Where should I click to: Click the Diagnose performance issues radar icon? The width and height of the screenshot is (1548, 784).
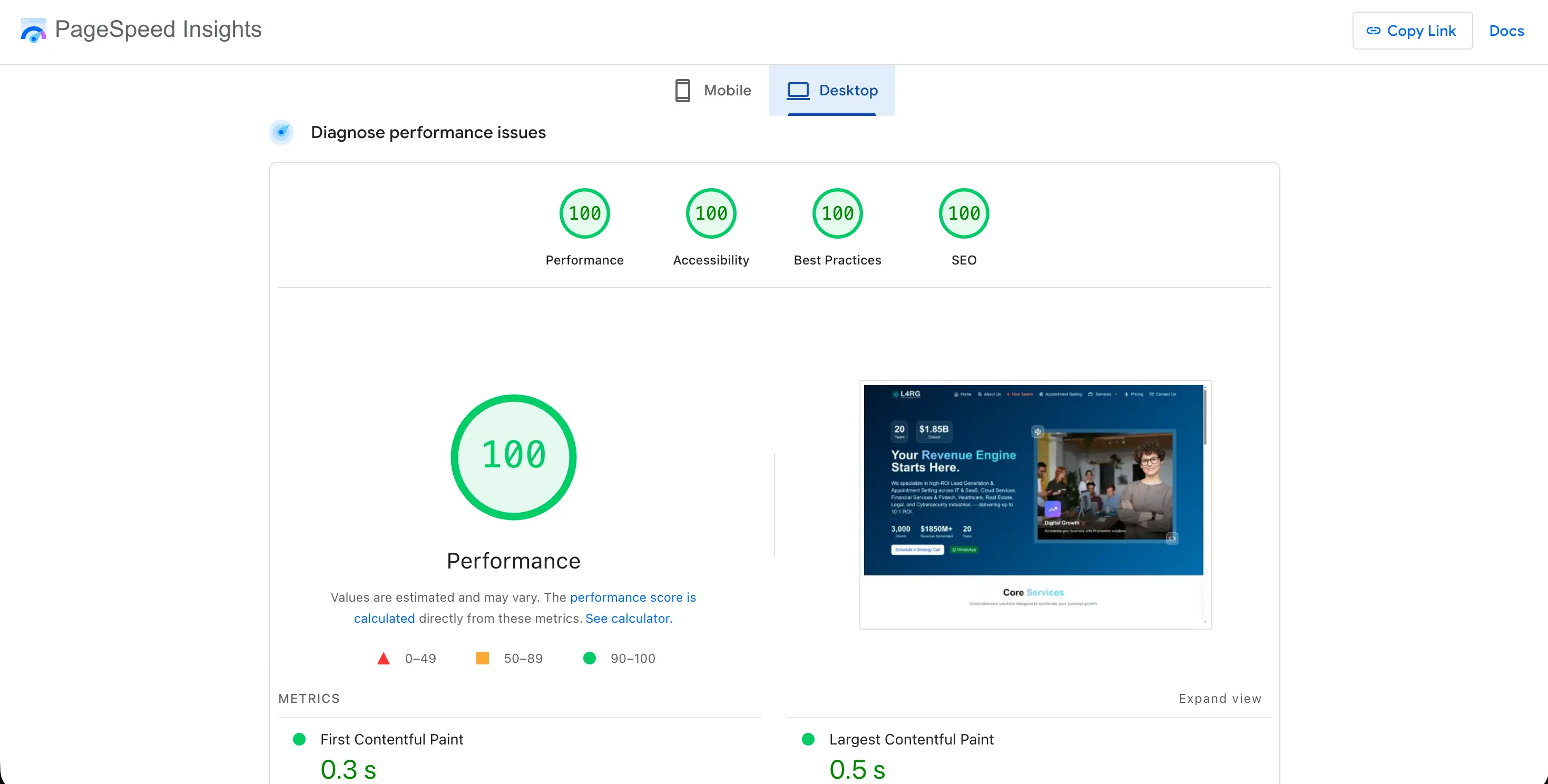point(281,132)
